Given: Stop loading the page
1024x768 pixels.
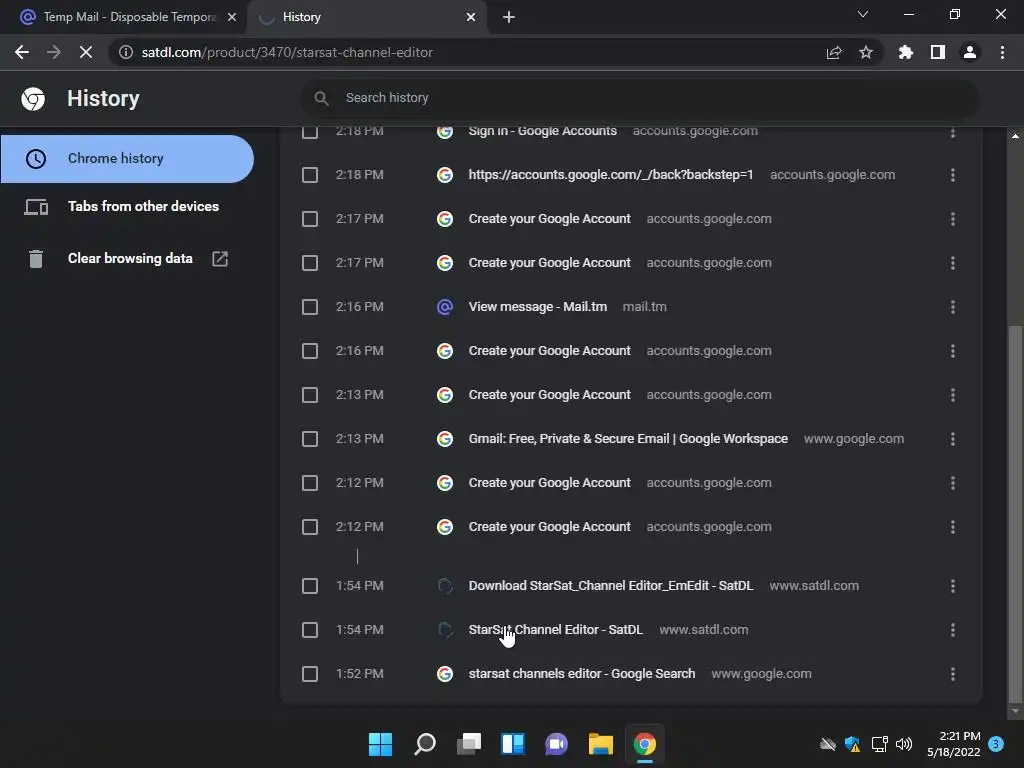Looking at the screenshot, I should (x=86, y=52).
